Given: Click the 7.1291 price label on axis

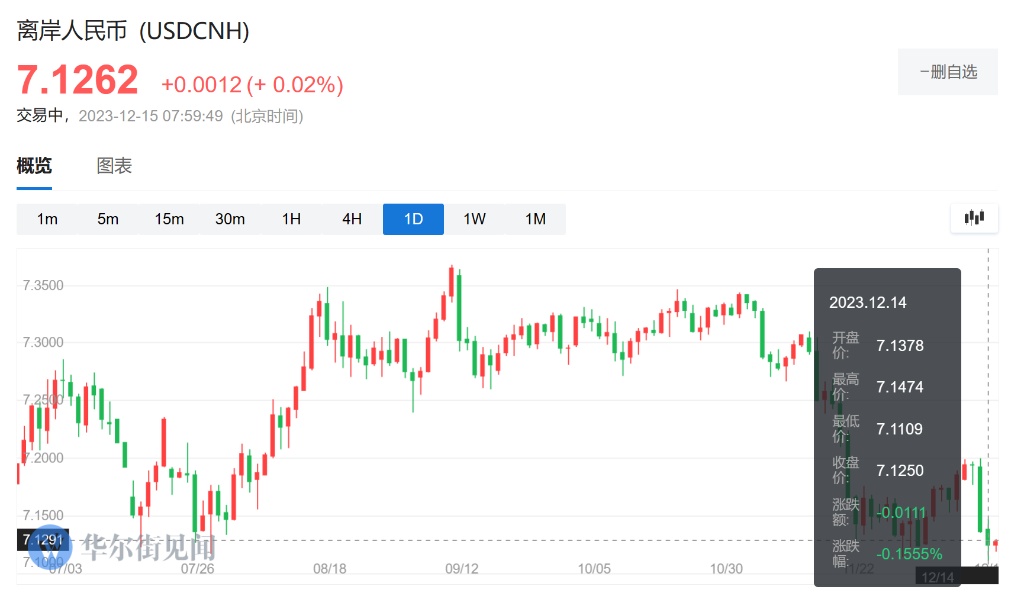Looking at the screenshot, I should click(x=43, y=540).
